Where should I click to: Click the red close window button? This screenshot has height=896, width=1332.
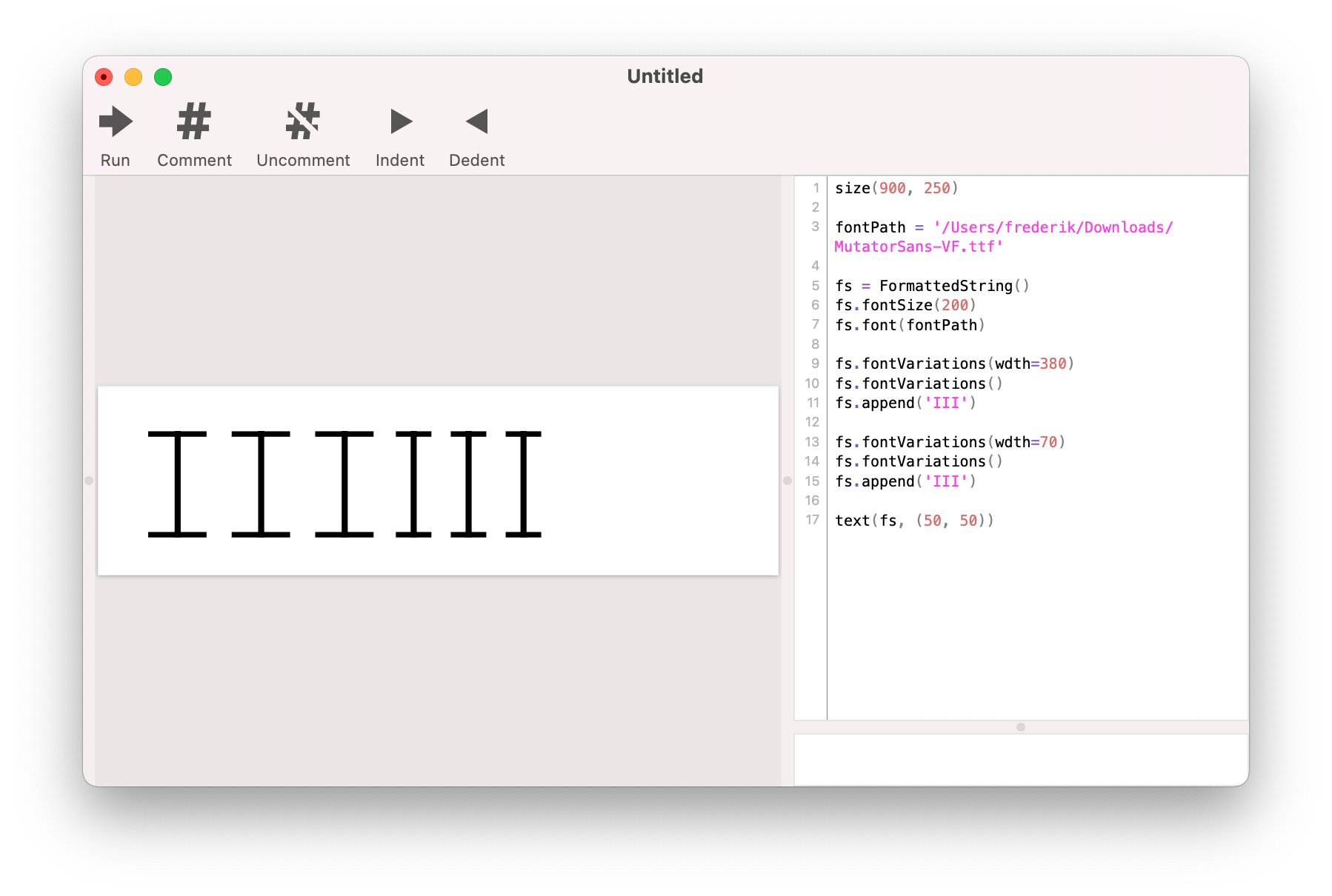pos(104,77)
